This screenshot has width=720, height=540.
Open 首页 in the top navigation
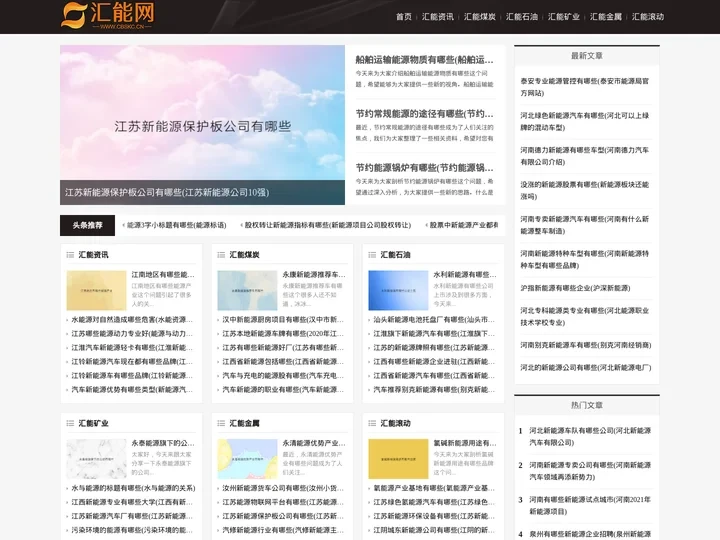404,17
